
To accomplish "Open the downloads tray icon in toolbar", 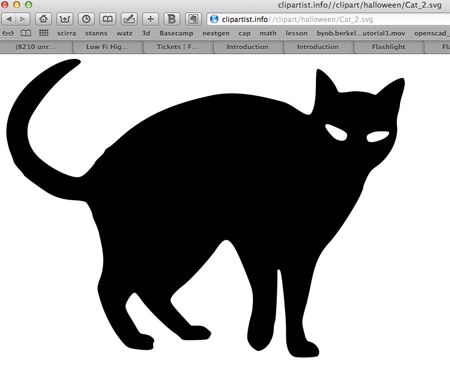I will click(x=65, y=19).
